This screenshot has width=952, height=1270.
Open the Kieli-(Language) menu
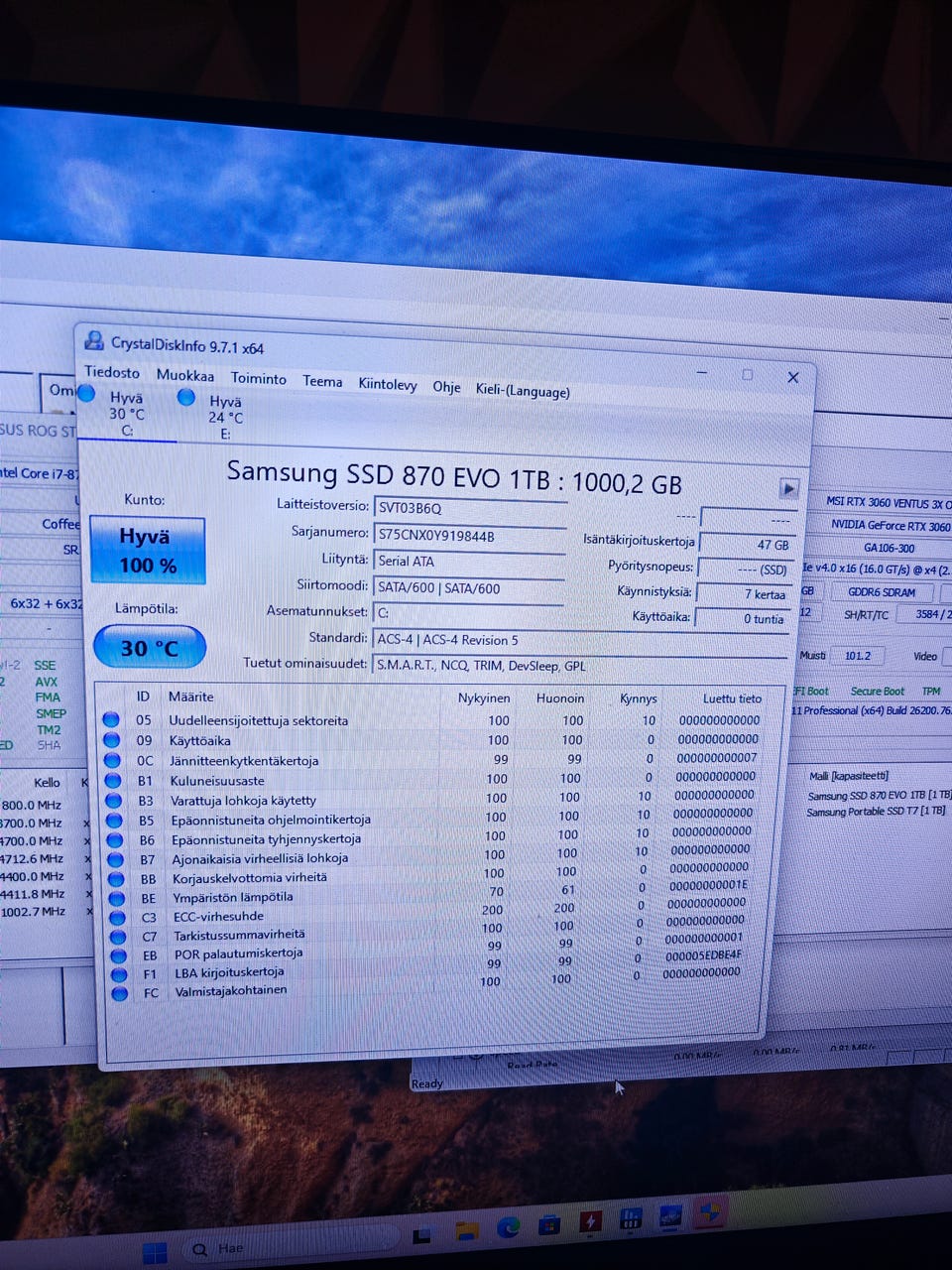click(x=523, y=390)
